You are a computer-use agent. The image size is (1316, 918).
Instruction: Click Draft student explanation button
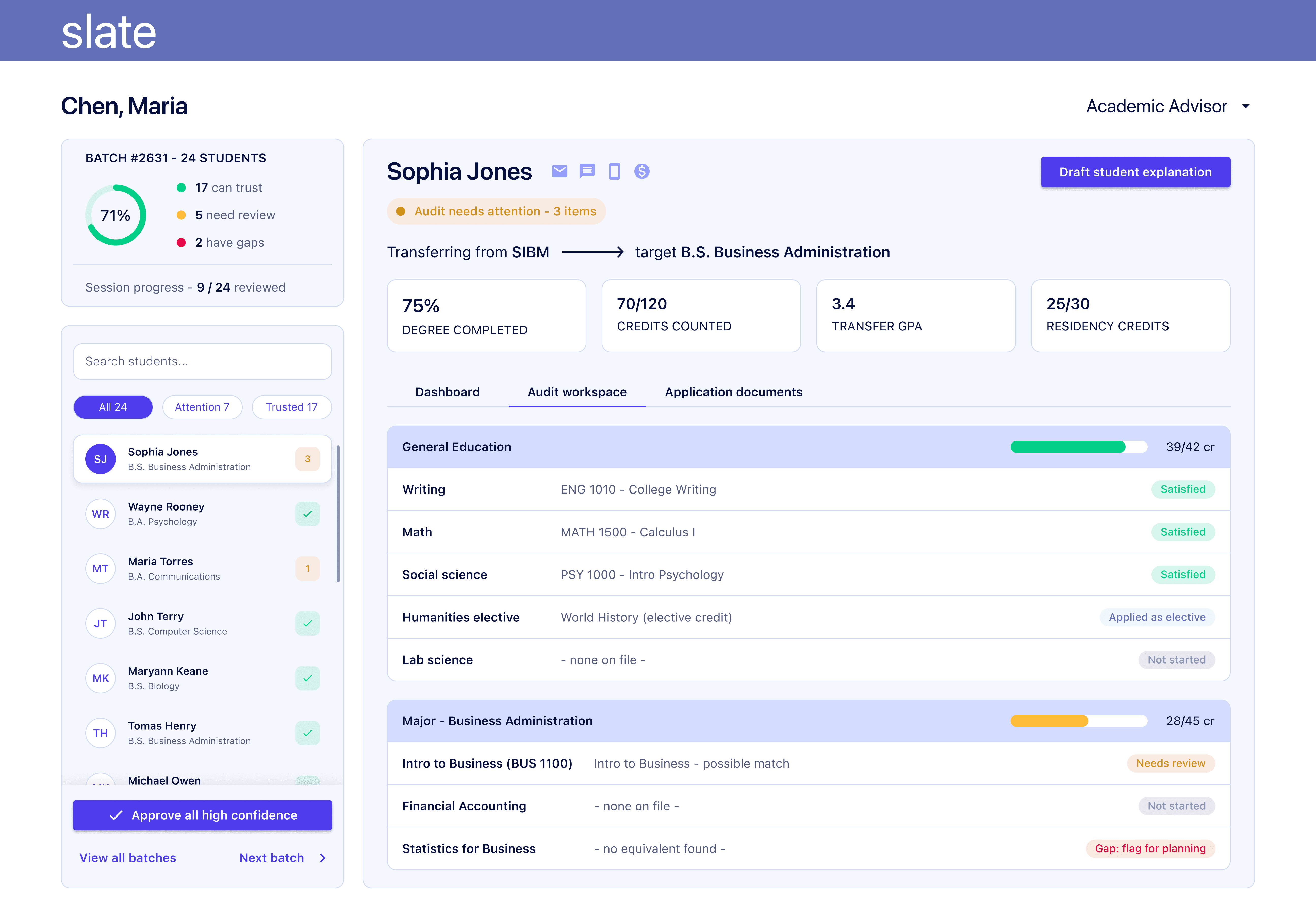click(1136, 172)
